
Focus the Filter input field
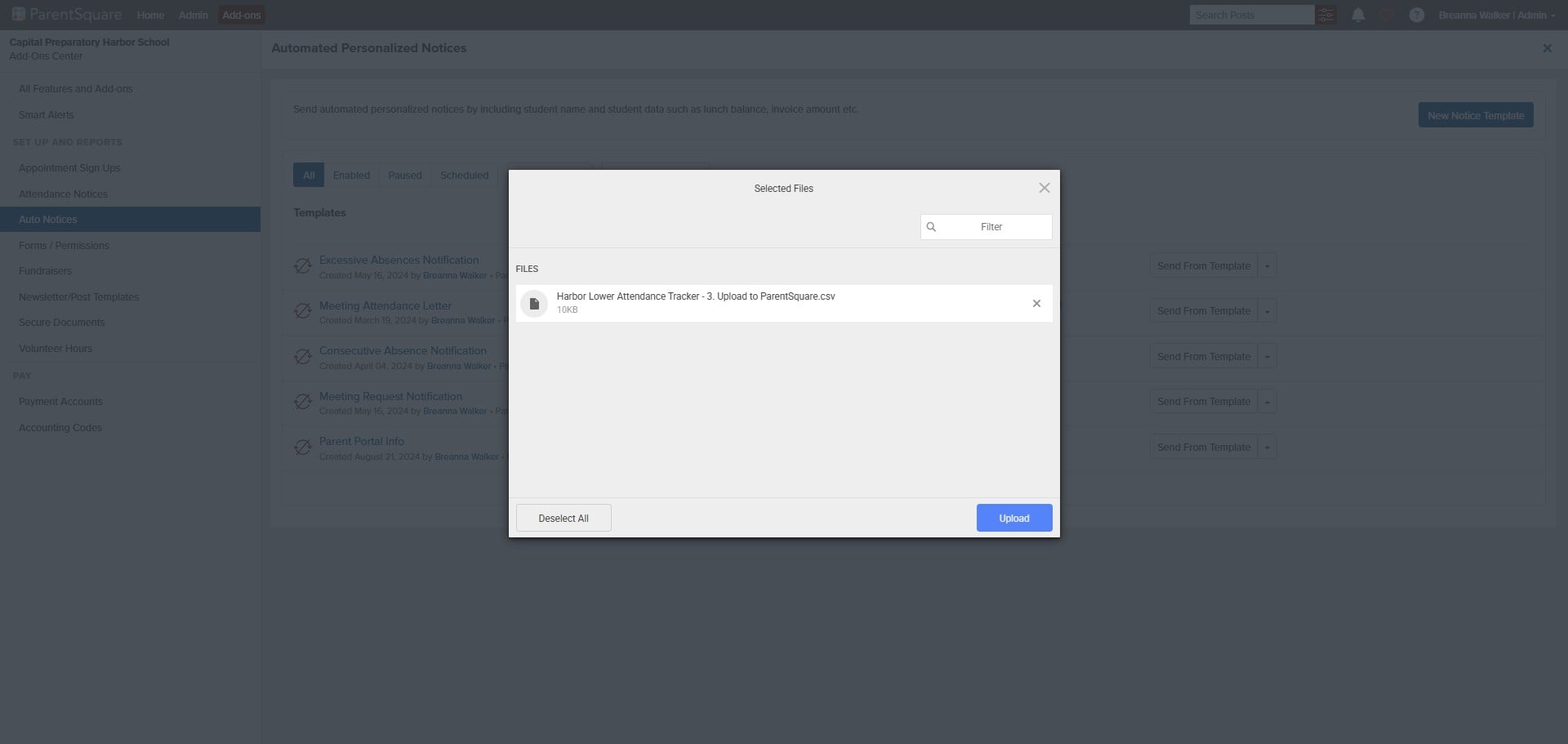986,227
